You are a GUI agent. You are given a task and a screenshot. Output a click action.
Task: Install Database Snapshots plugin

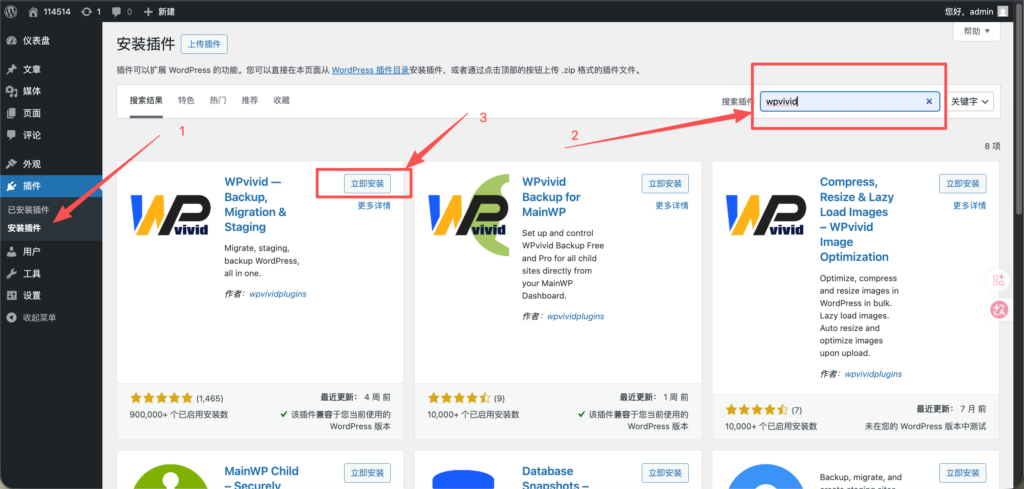[x=665, y=473]
